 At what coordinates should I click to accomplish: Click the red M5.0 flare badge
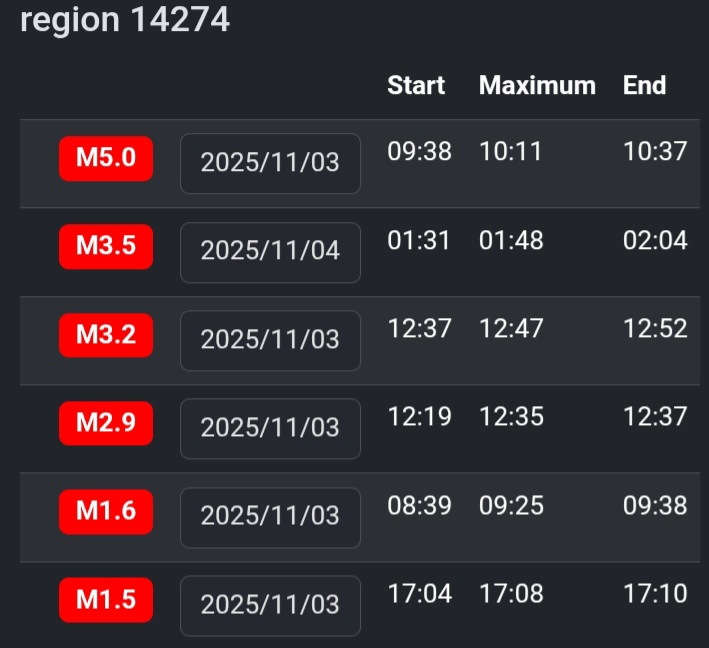(x=106, y=159)
